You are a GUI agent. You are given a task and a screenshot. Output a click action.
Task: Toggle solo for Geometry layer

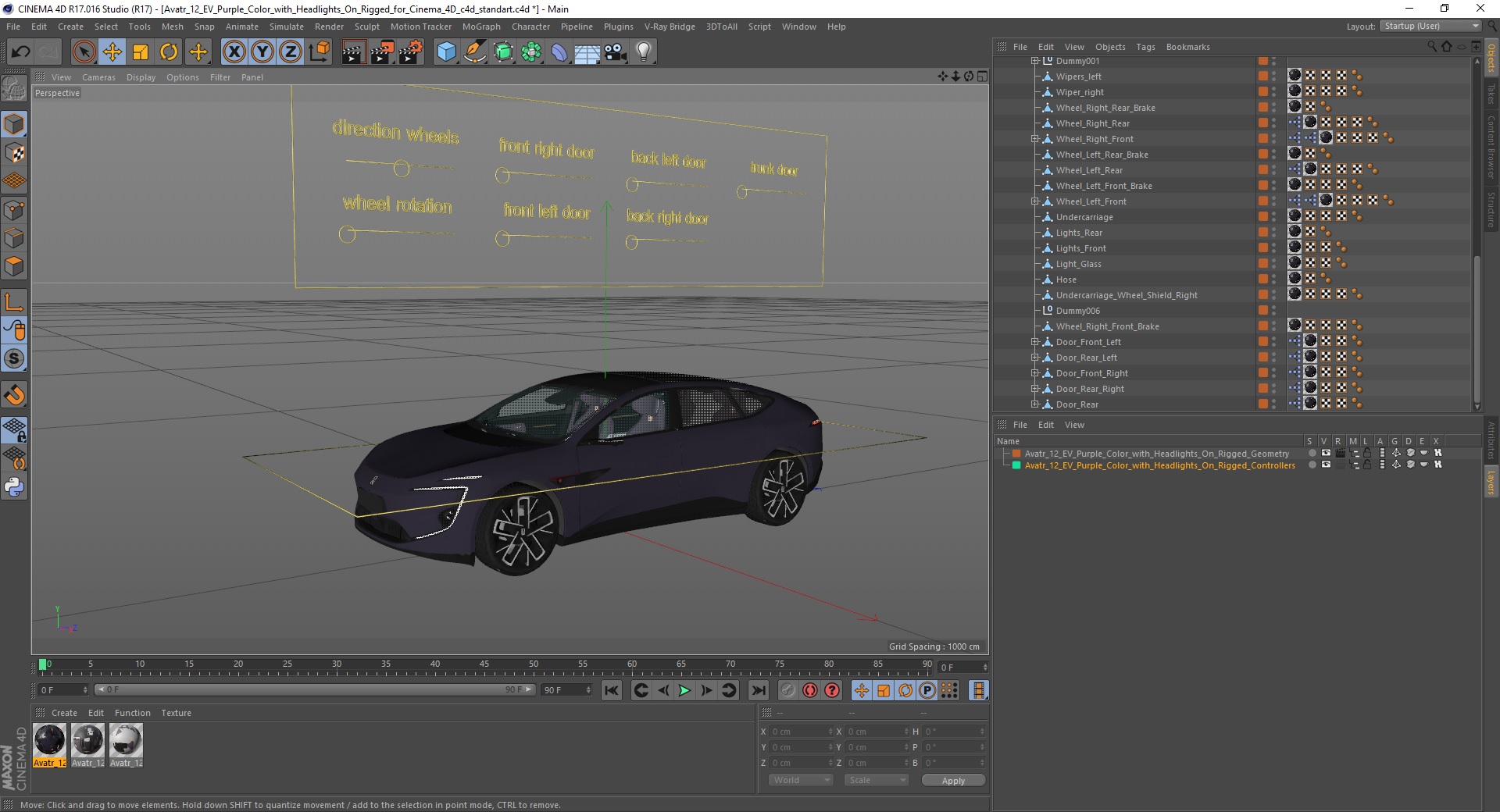[x=1312, y=454]
